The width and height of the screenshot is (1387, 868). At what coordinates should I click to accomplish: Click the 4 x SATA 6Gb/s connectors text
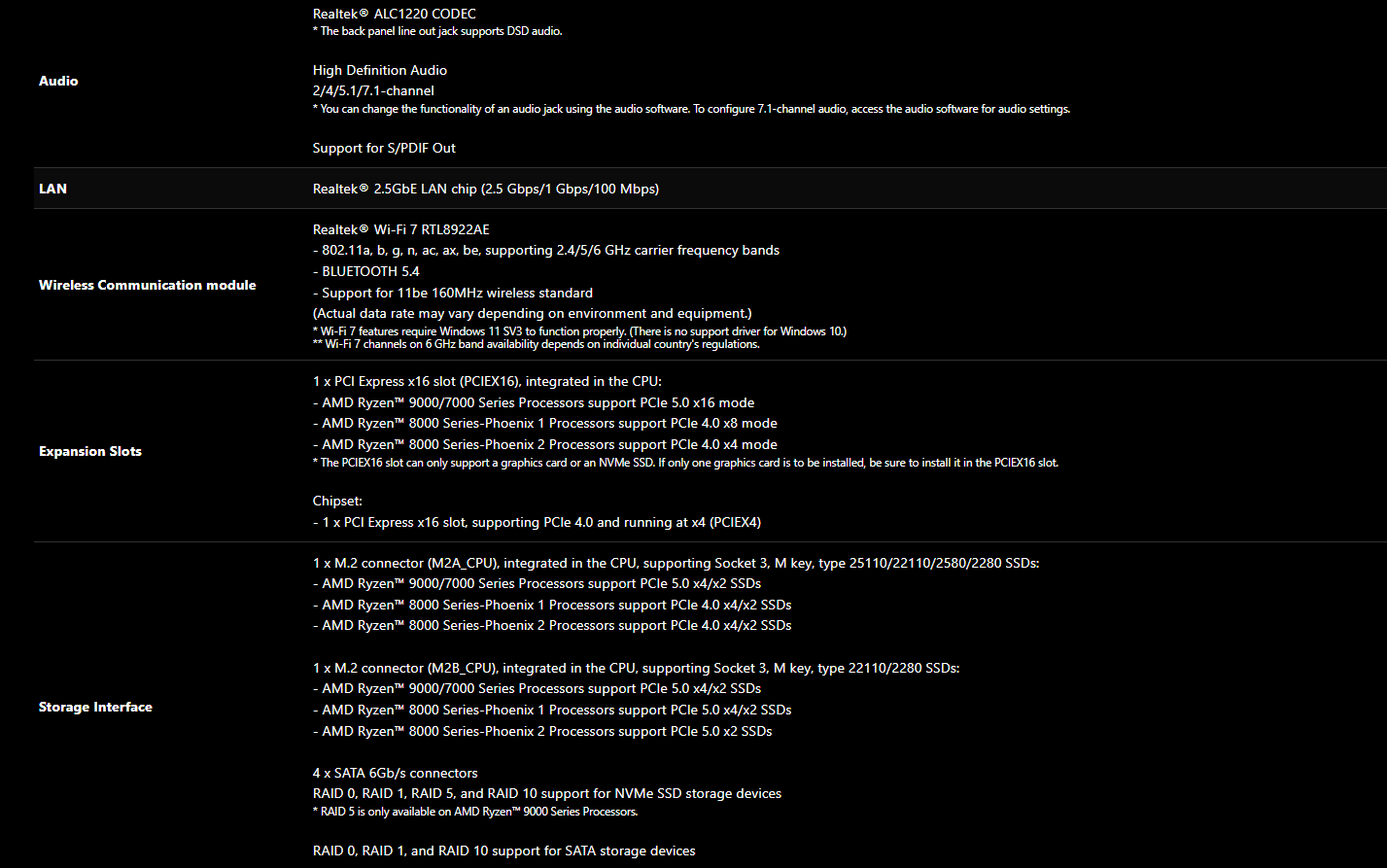click(x=396, y=773)
